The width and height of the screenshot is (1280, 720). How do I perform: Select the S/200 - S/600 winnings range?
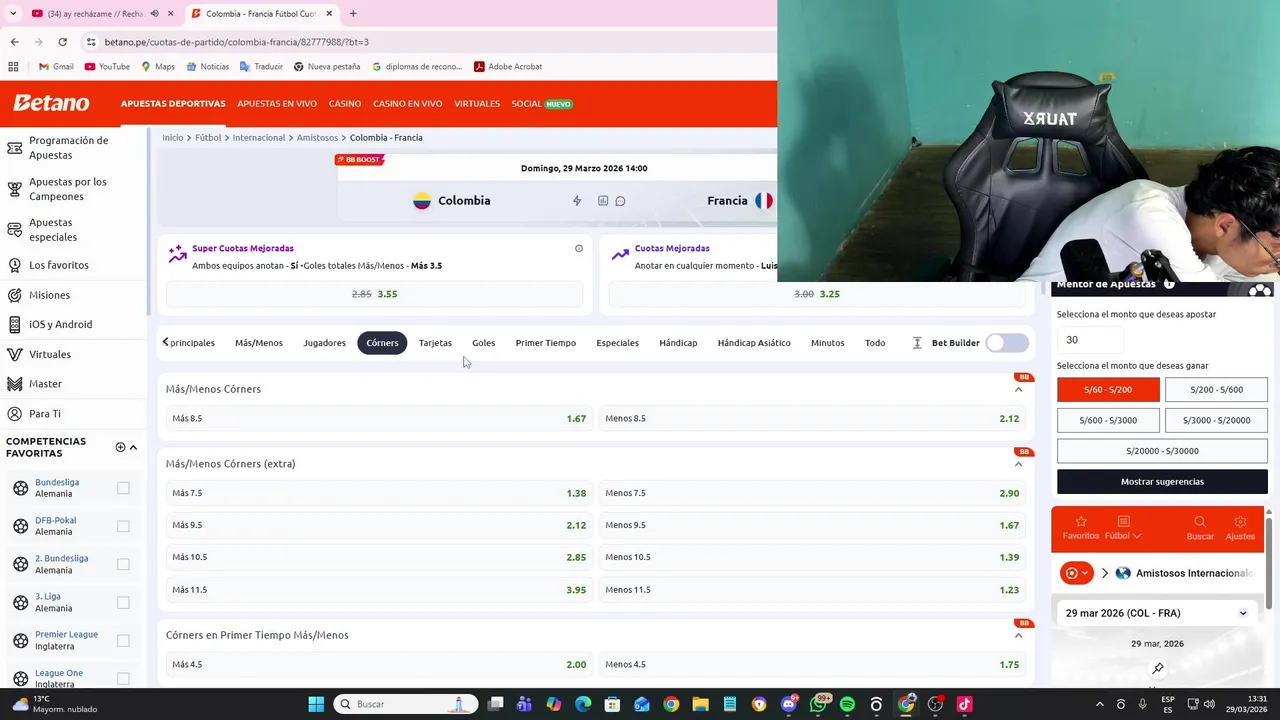(x=1216, y=390)
